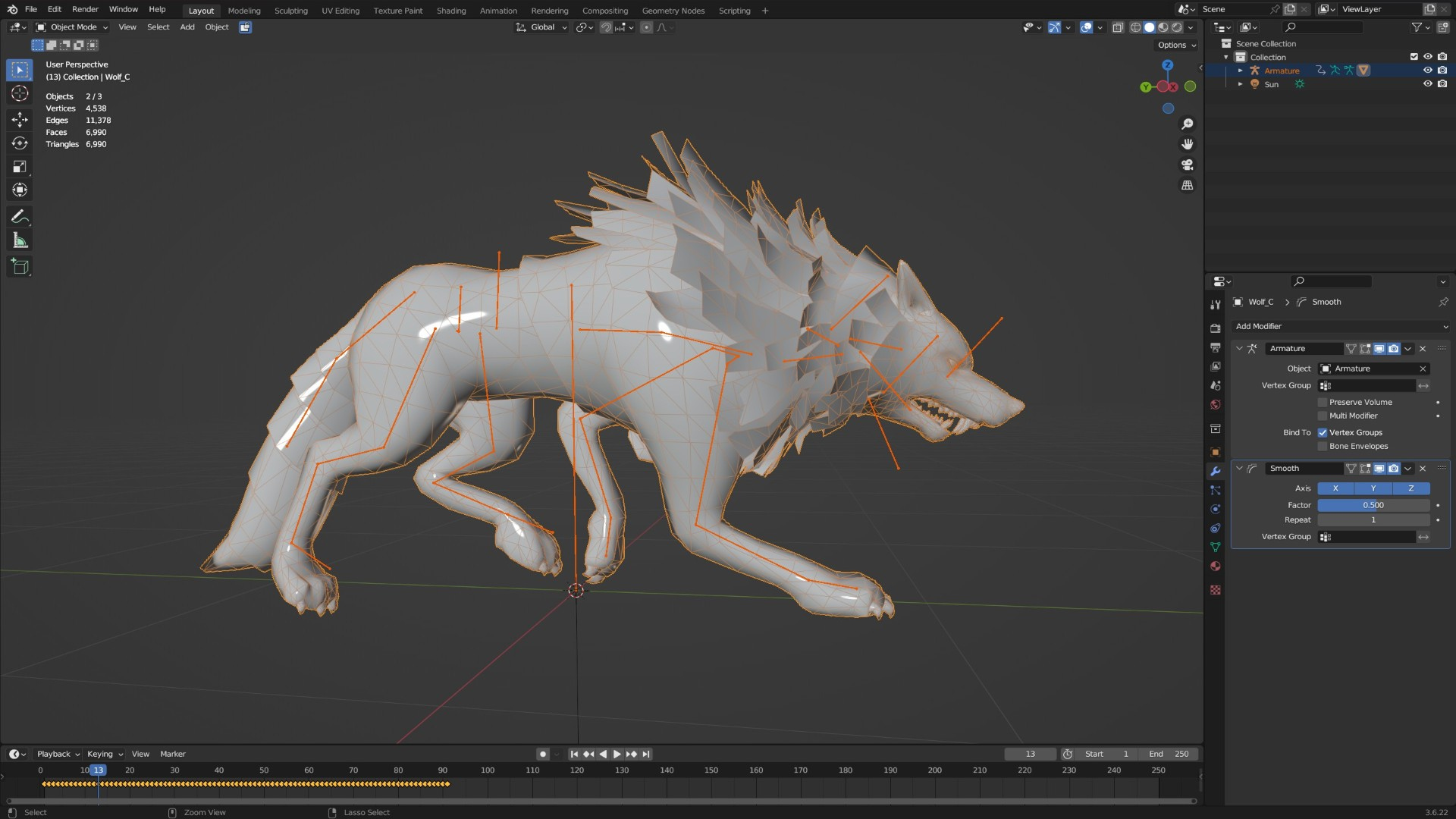Uncheck Vertex Groups bind option
The width and height of the screenshot is (1456, 819).
point(1323,432)
